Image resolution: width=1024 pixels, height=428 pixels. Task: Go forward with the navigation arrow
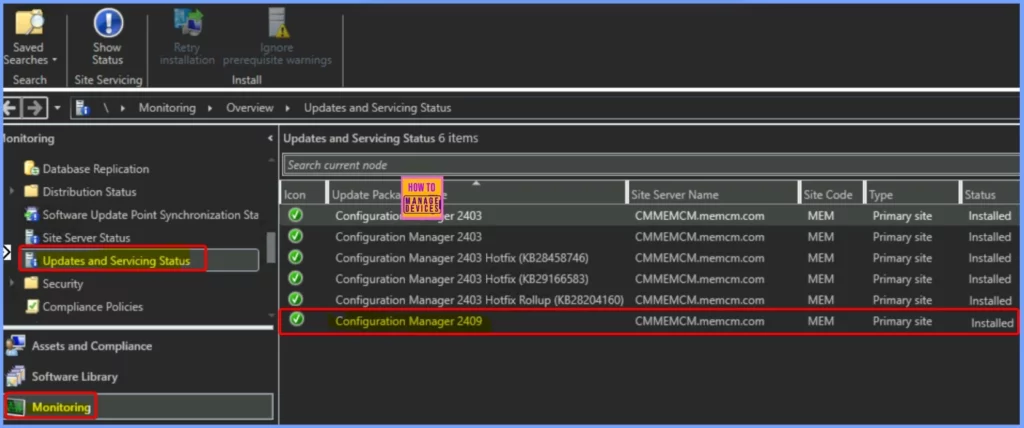pyautogui.click(x=35, y=108)
